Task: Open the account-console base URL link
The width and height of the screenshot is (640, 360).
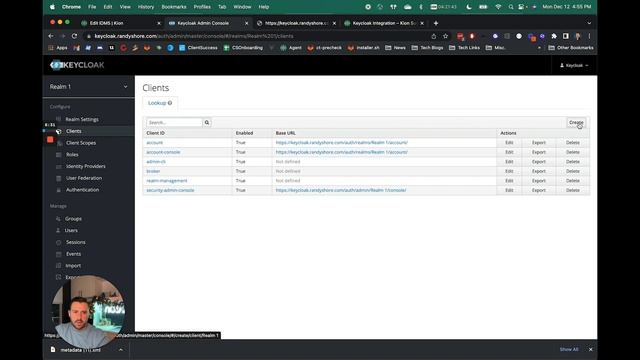Action: click(342, 152)
